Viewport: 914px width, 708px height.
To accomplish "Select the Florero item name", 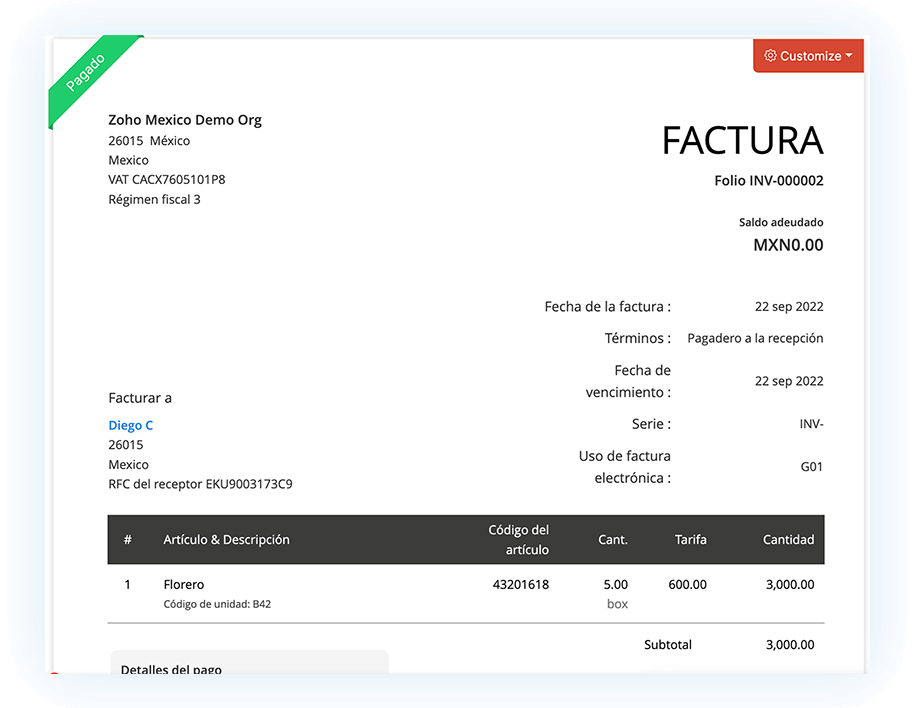I will 184,584.
